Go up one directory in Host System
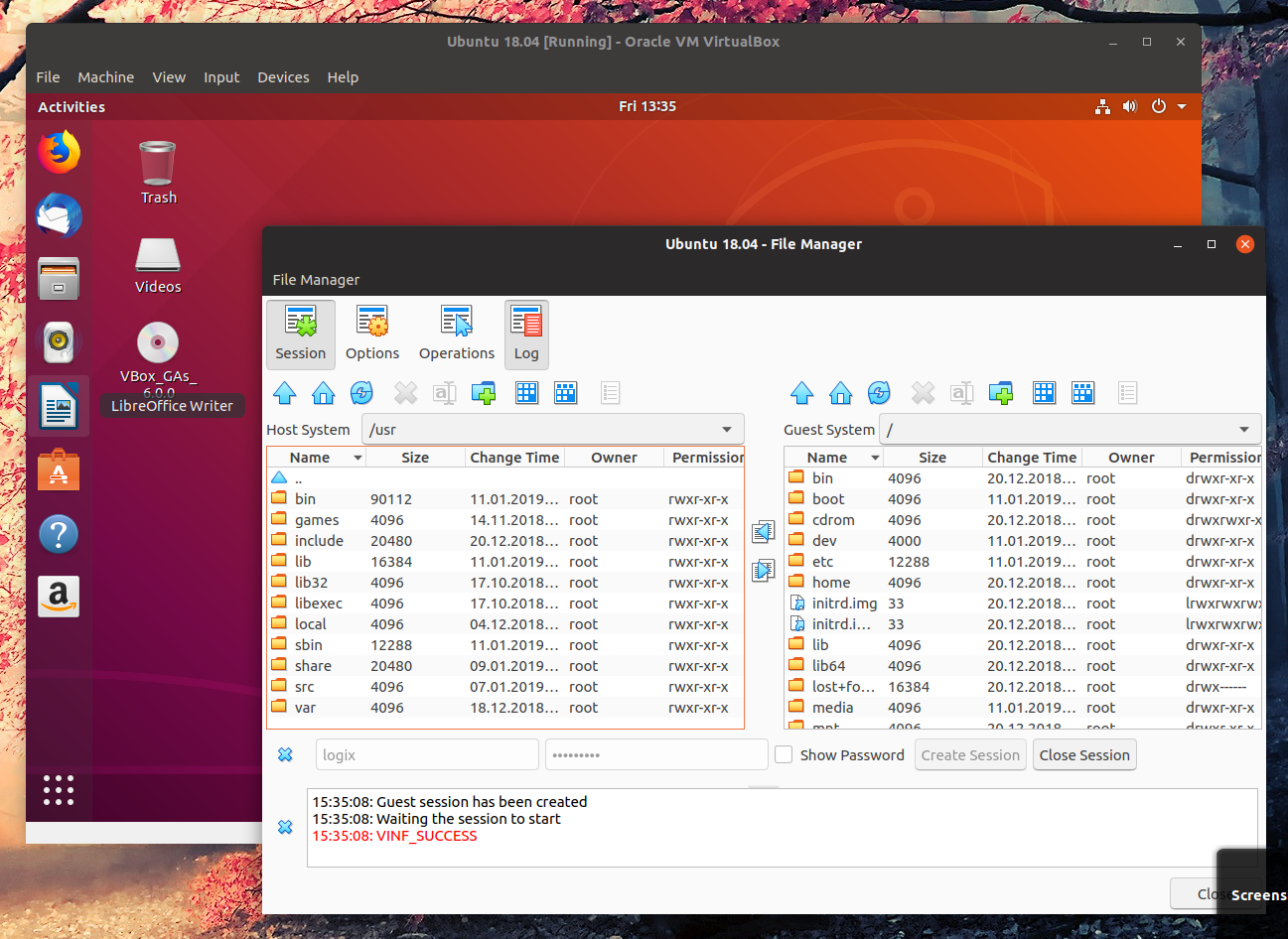Screen dimensions: 1288x939 [285, 393]
